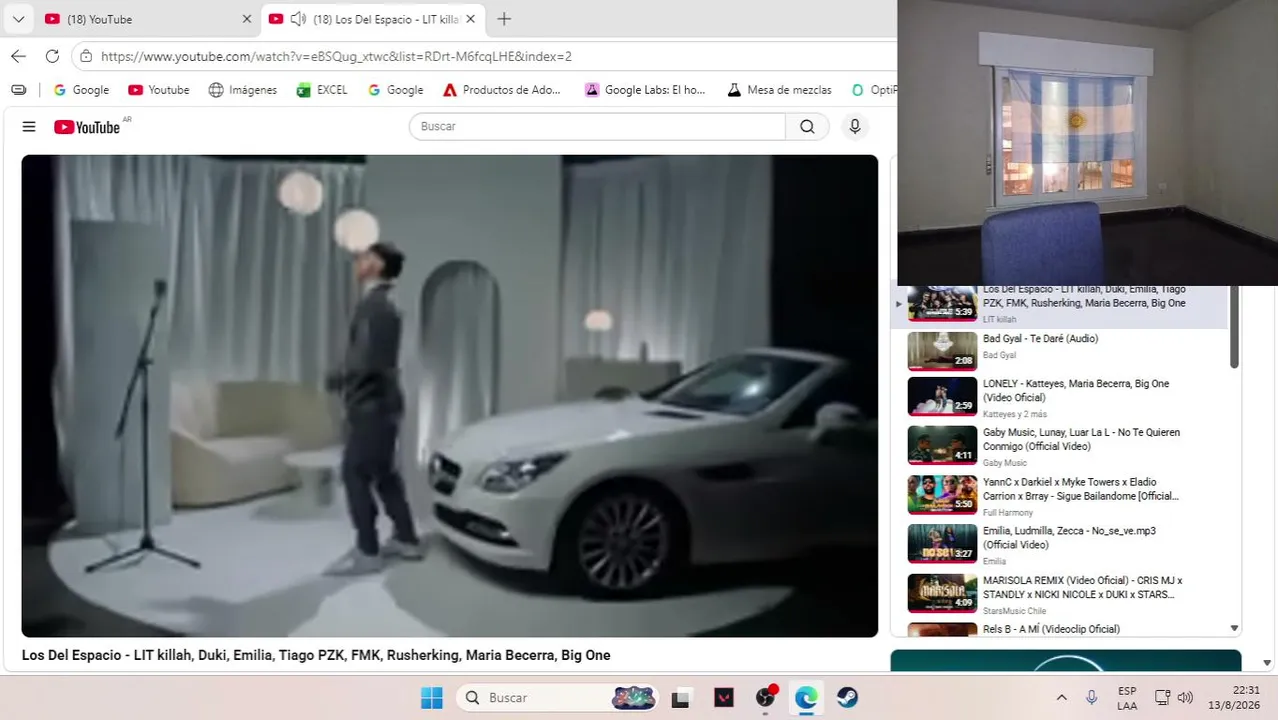1278x720 pixels.
Task: Click title 'Bad Gyal - Te Daré (Audio)'
Action: (x=1040, y=339)
